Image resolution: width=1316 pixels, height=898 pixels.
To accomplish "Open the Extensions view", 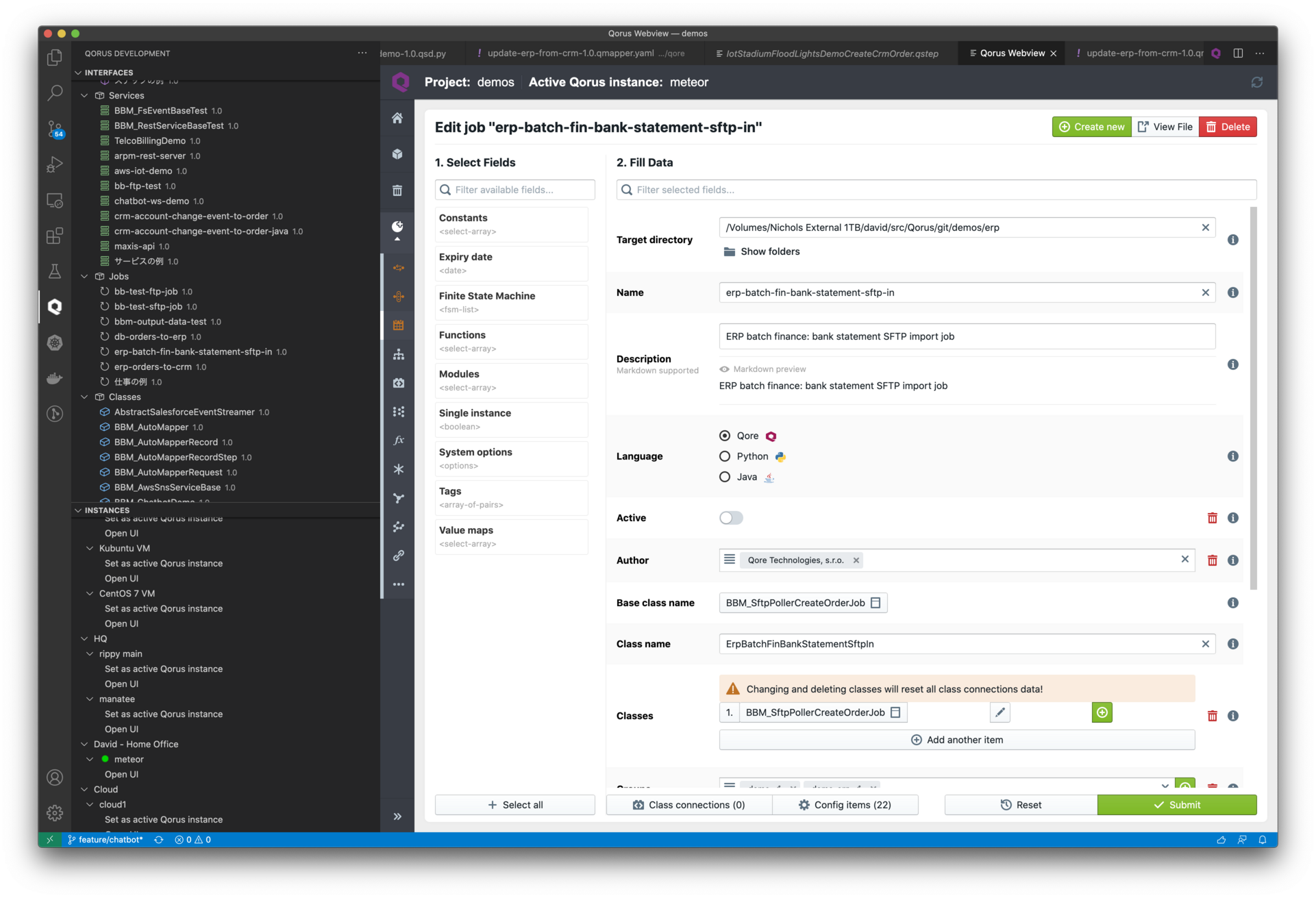I will click(x=55, y=236).
